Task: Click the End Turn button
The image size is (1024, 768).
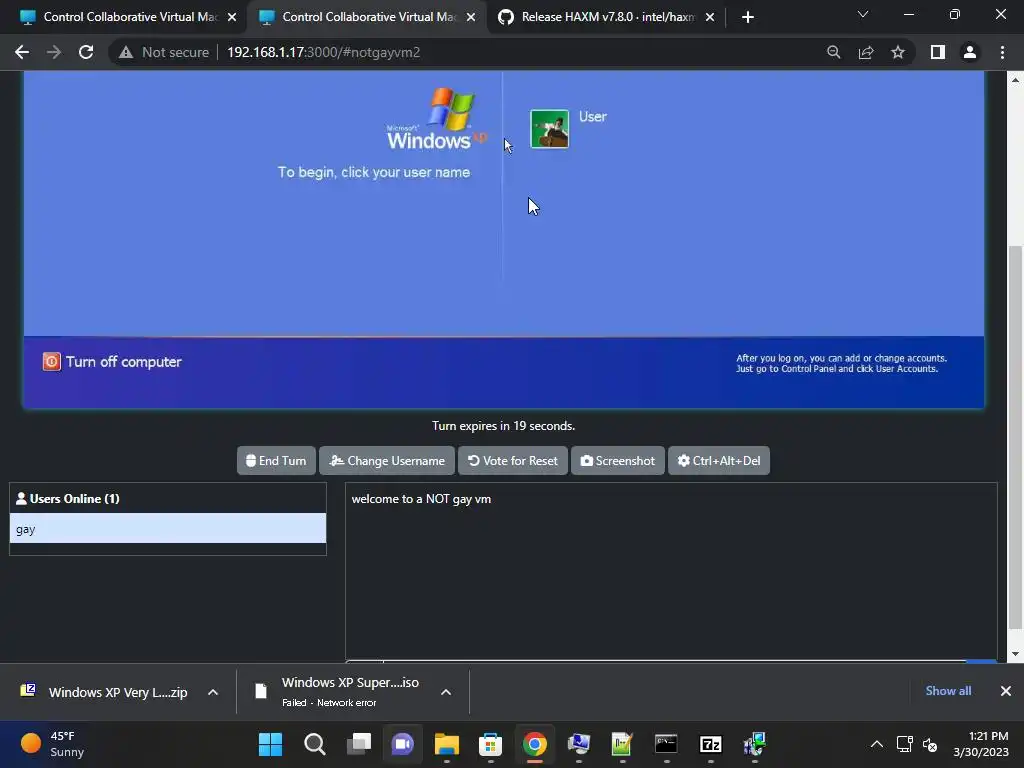Action: coord(276,461)
